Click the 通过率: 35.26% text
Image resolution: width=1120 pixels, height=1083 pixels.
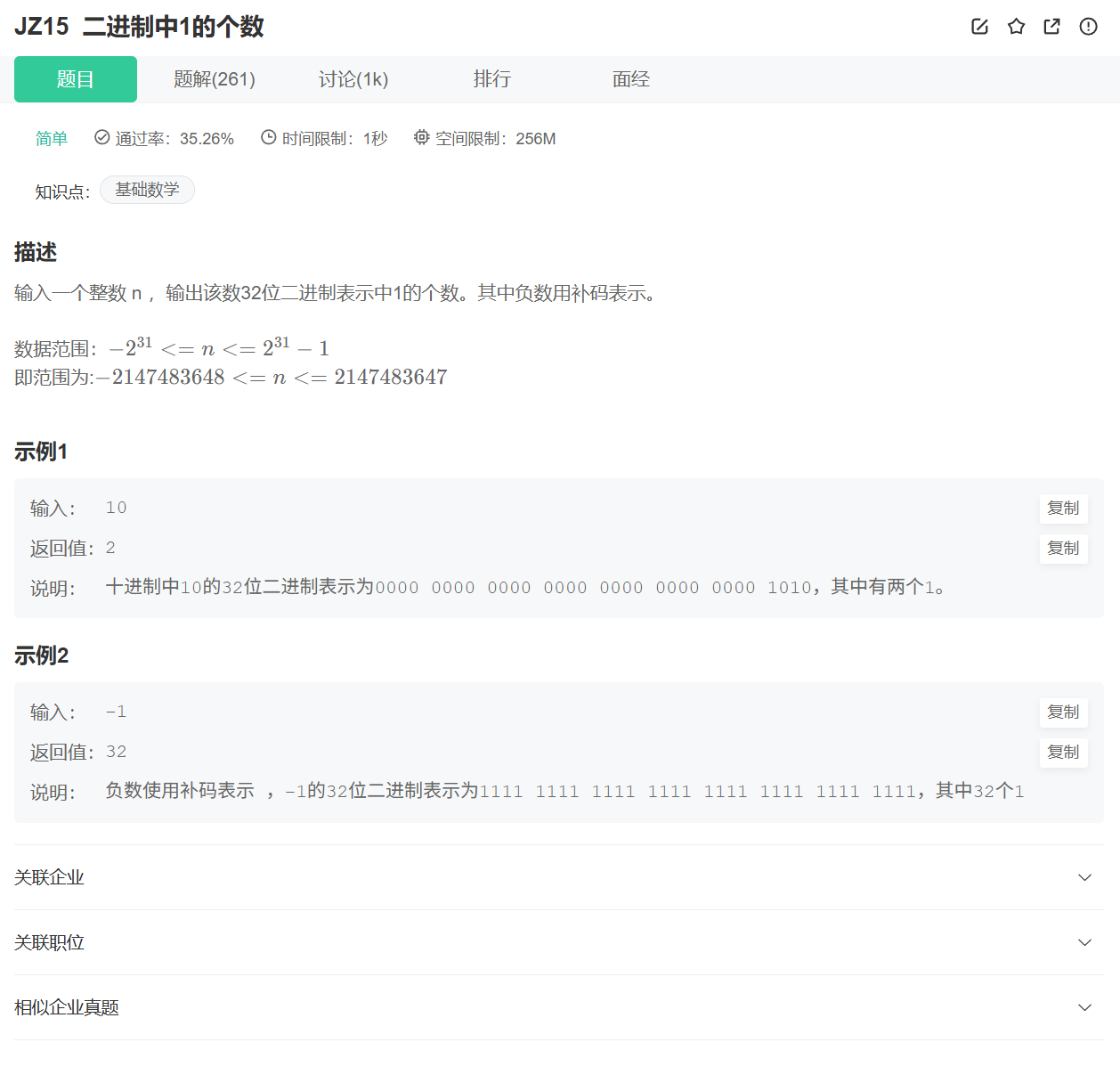click(x=174, y=139)
